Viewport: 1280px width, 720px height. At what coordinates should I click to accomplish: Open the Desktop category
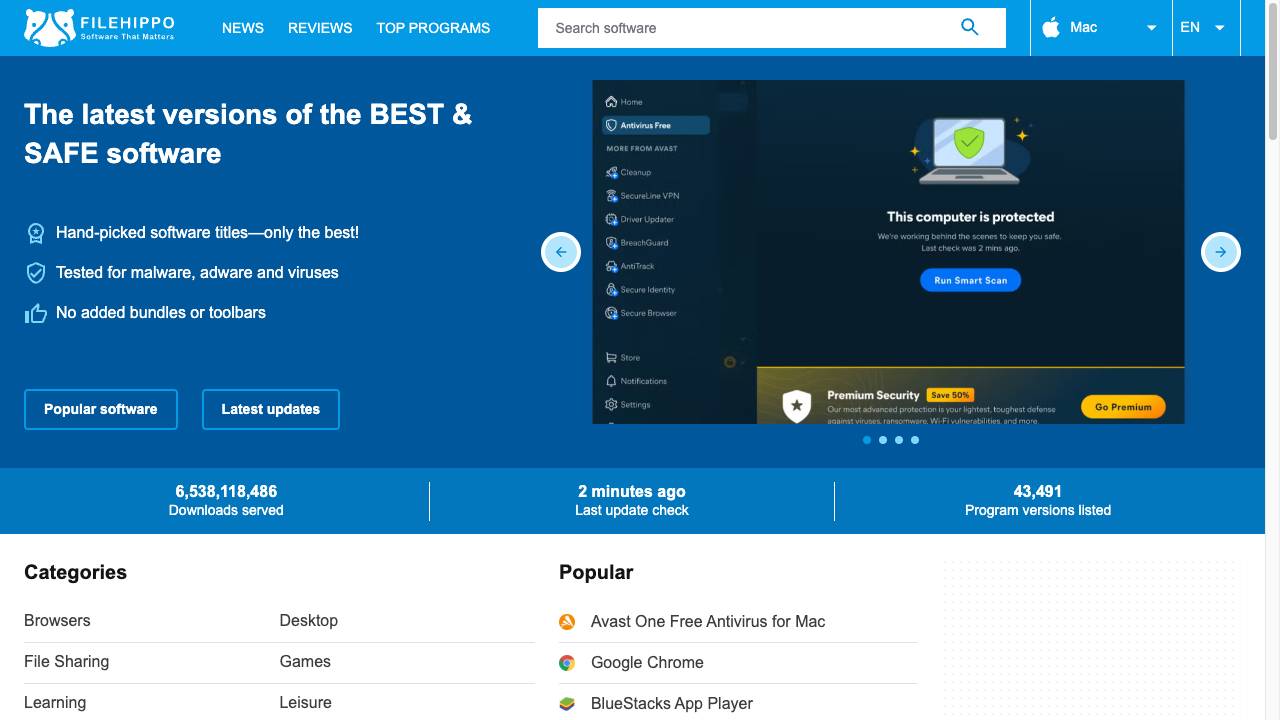pos(309,620)
